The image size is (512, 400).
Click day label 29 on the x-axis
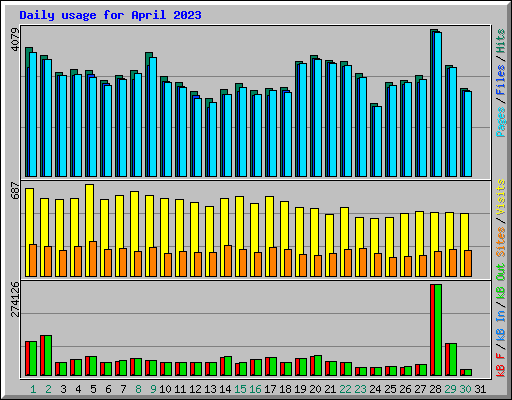[450, 389]
